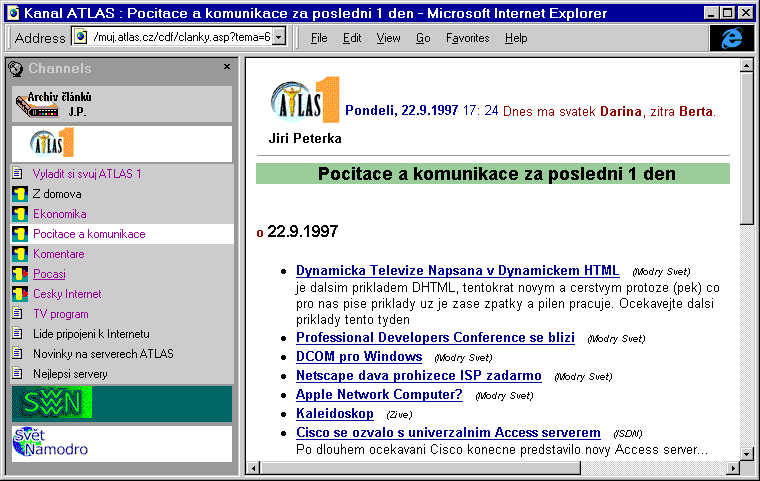Click the icon next to Pocitace a komunikace
The height and width of the screenshot is (481, 760).
(20, 234)
